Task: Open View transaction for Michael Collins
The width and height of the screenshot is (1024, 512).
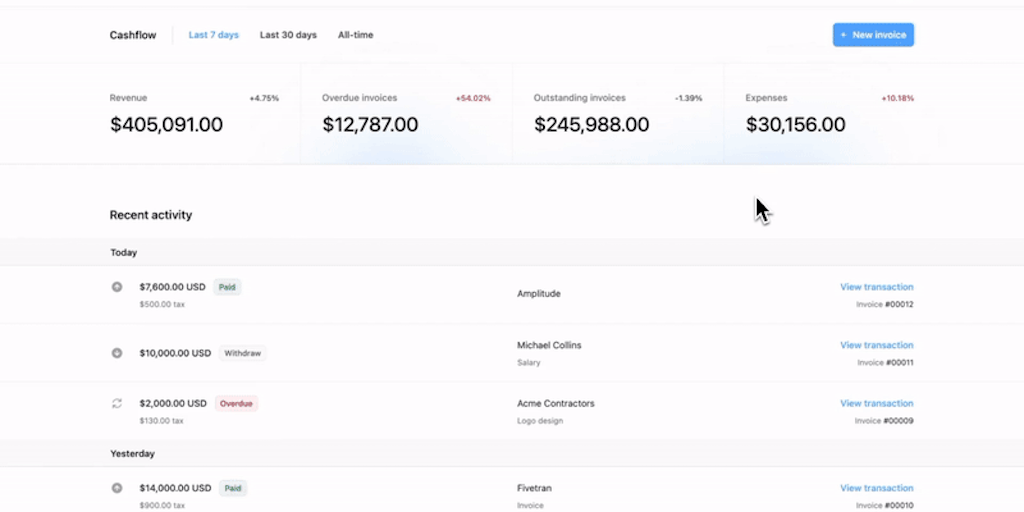Action: [x=876, y=345]
